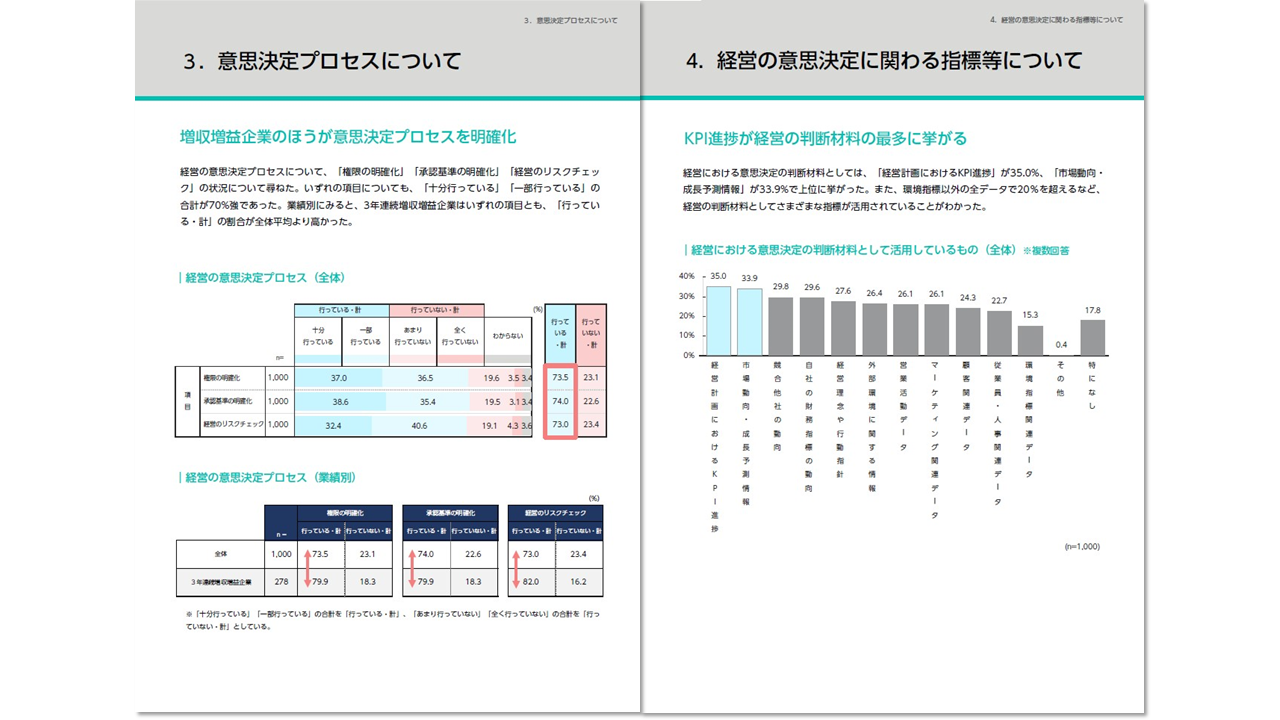Click the 15.3% 環境指標関連データ bar

[1030, 341]
